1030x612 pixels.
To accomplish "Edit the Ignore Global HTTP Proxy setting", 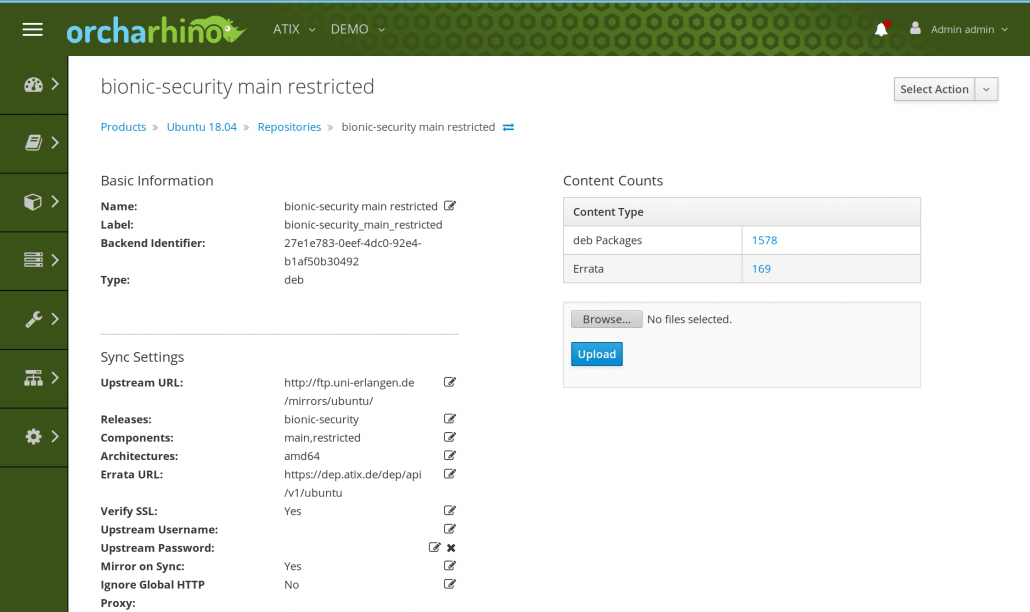I will (x=450, y=584).
